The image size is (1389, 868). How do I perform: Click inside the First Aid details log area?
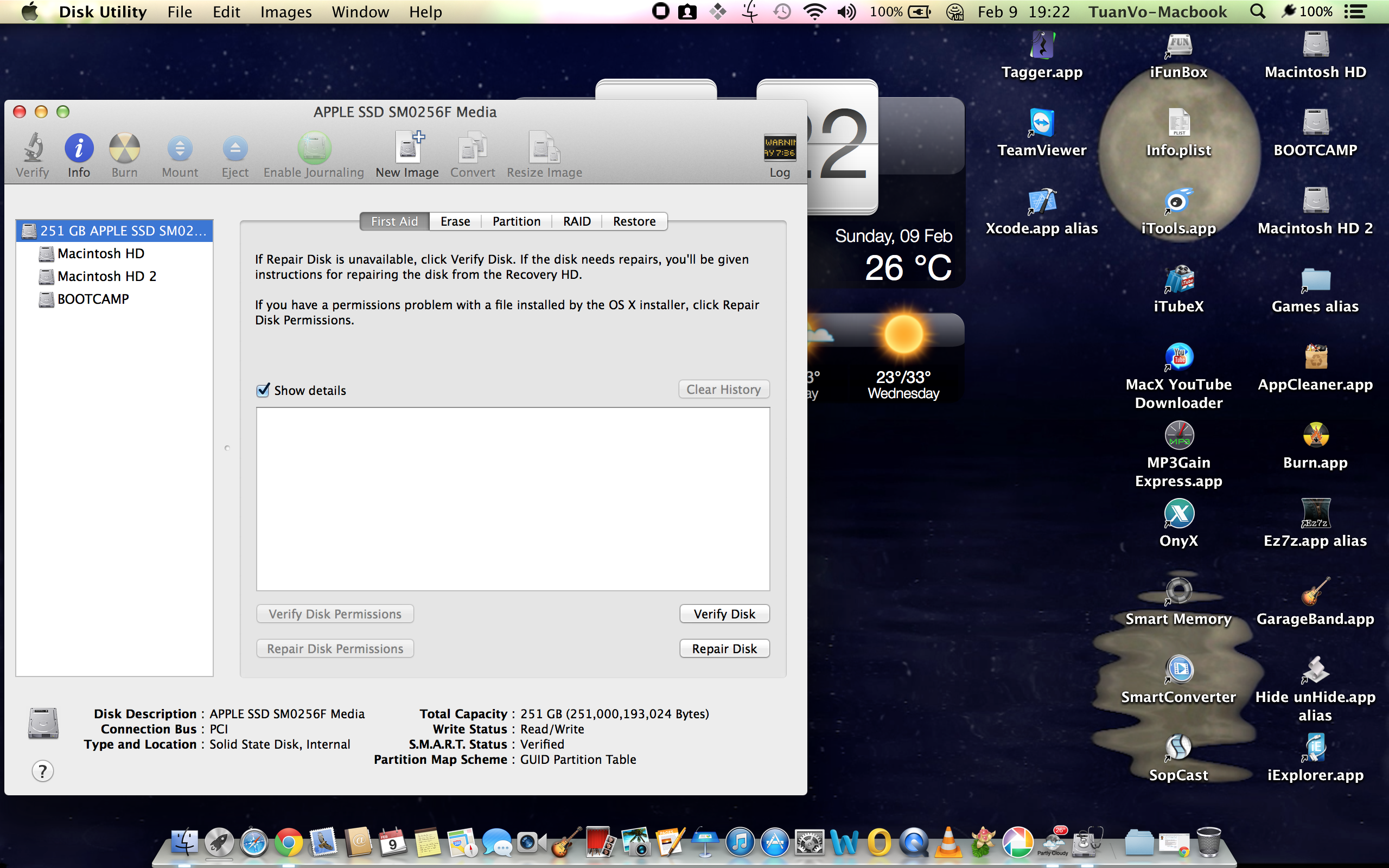pyautogui.click(x=513, y=499)
